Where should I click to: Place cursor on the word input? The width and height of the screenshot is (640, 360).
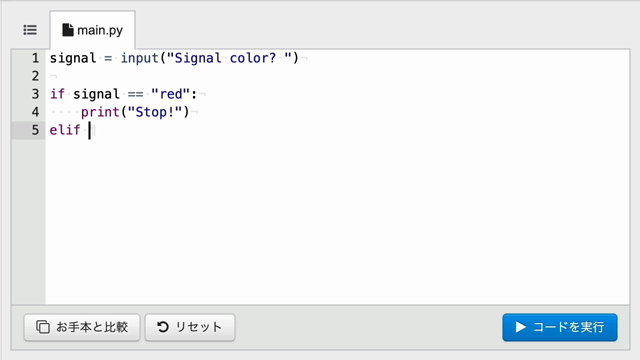[x=140, y=58]
